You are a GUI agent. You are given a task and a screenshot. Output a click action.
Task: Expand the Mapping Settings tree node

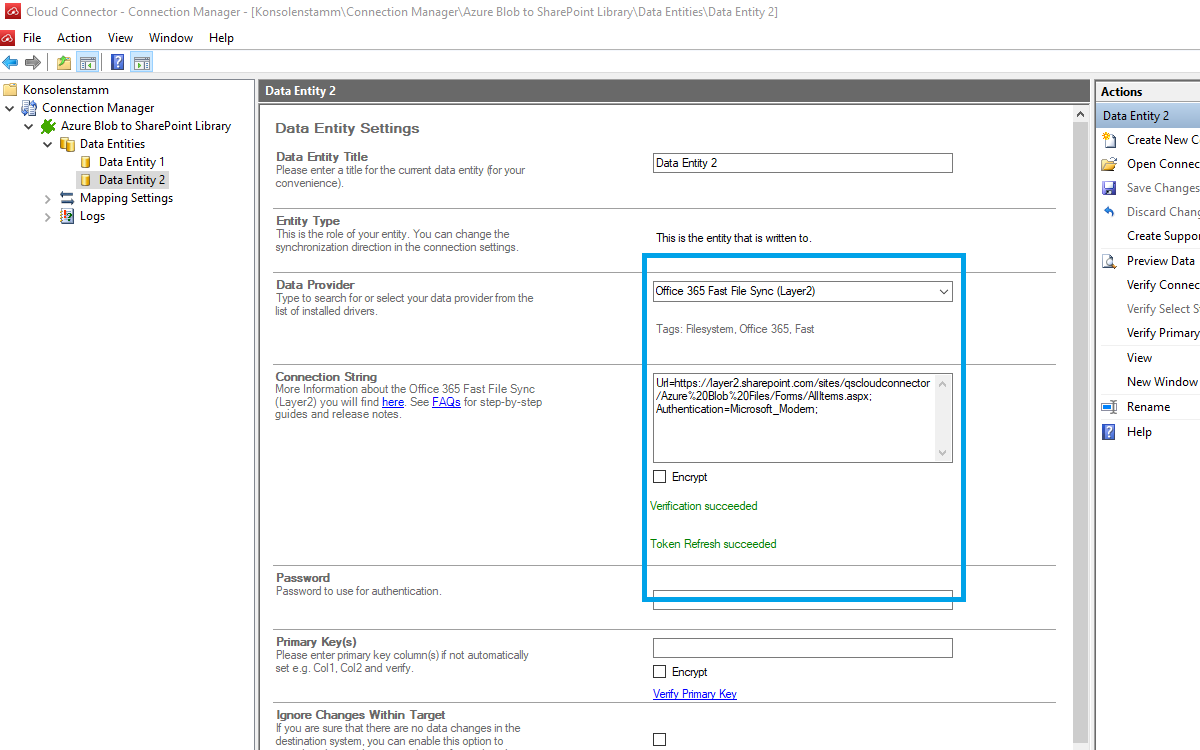click(x=47, y=199)
